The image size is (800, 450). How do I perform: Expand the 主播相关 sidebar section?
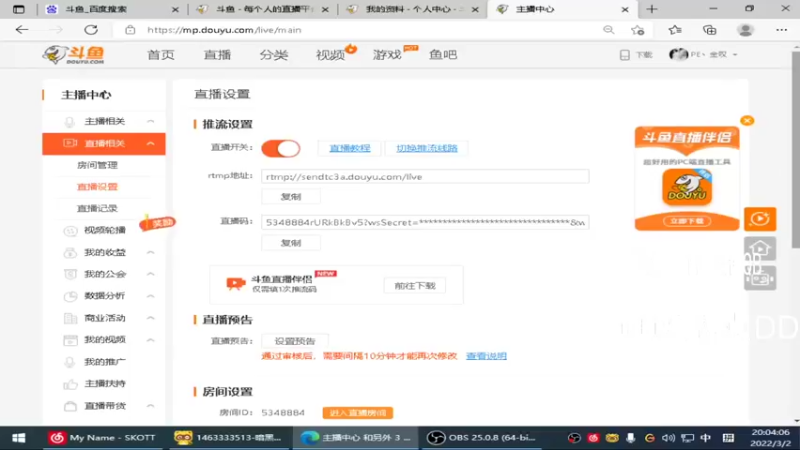tap(151, 121)
